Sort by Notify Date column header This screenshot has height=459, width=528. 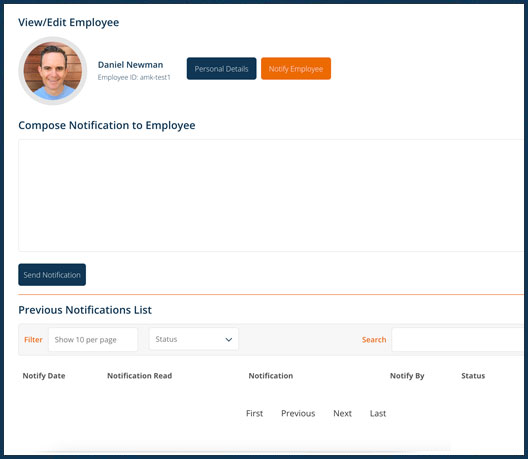[x=44, y=376]
